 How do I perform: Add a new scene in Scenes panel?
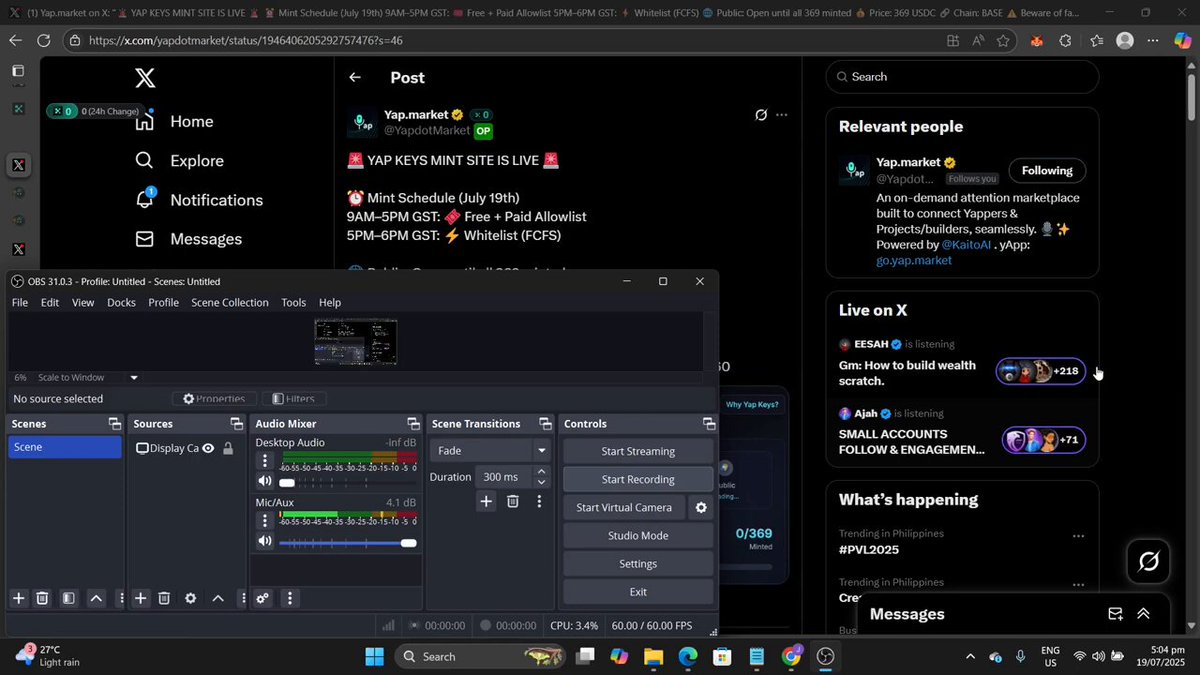point(18,598)
